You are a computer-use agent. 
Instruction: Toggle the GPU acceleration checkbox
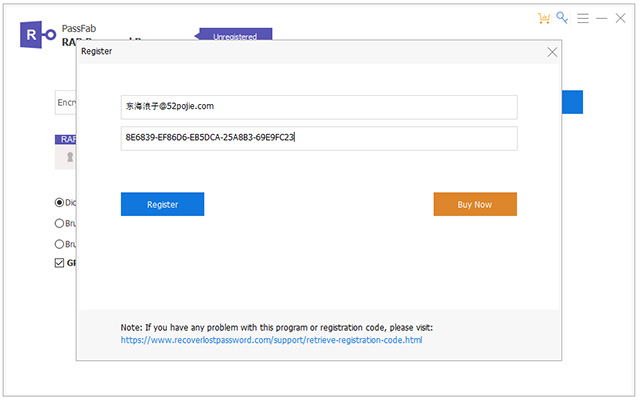tap(59, 264)
